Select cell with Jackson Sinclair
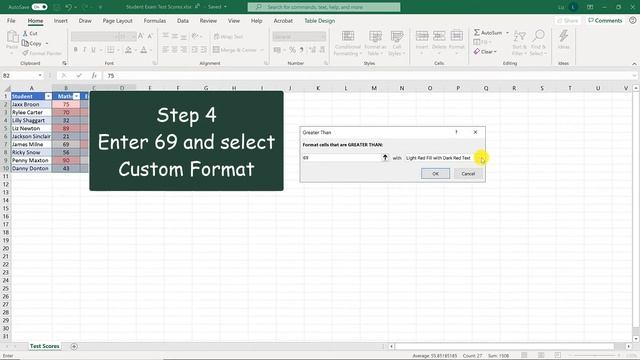The width and height of the screenshot is (640, 360). click(x=31, y=136)
